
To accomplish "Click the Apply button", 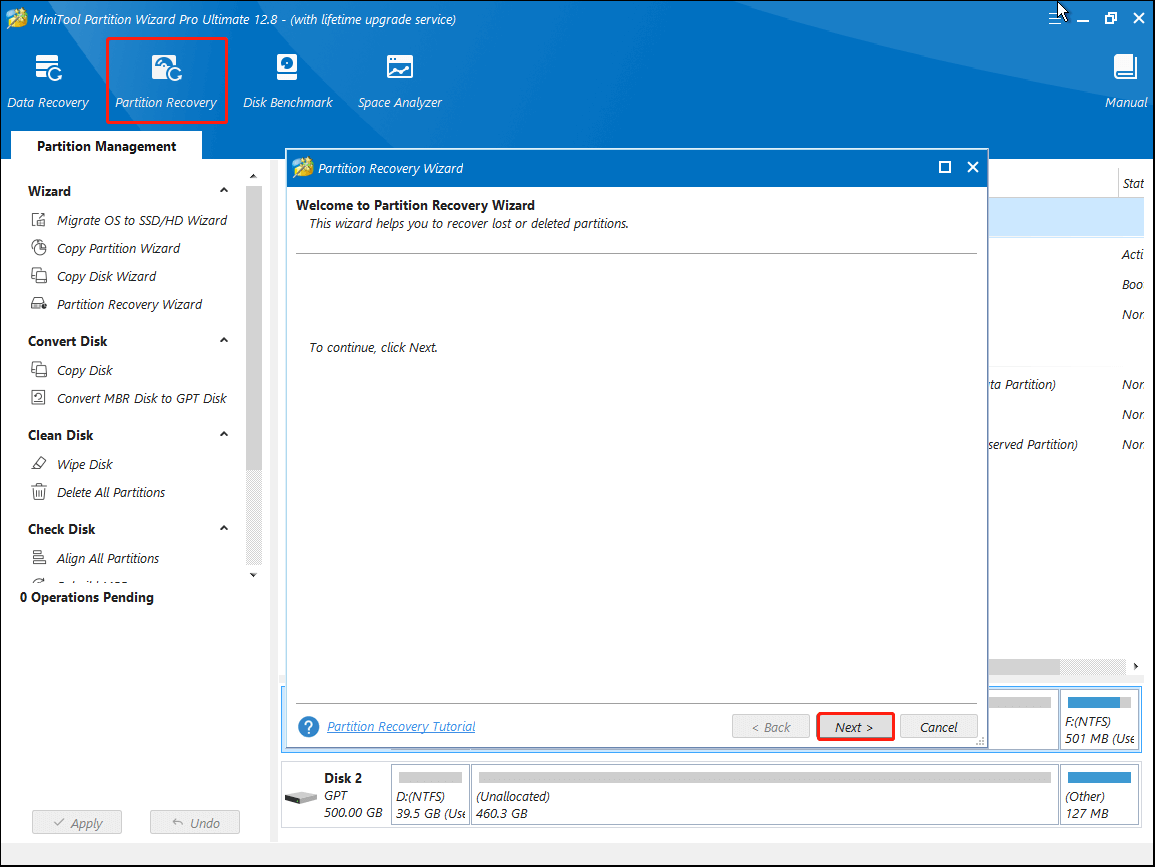I will (77, 822).
